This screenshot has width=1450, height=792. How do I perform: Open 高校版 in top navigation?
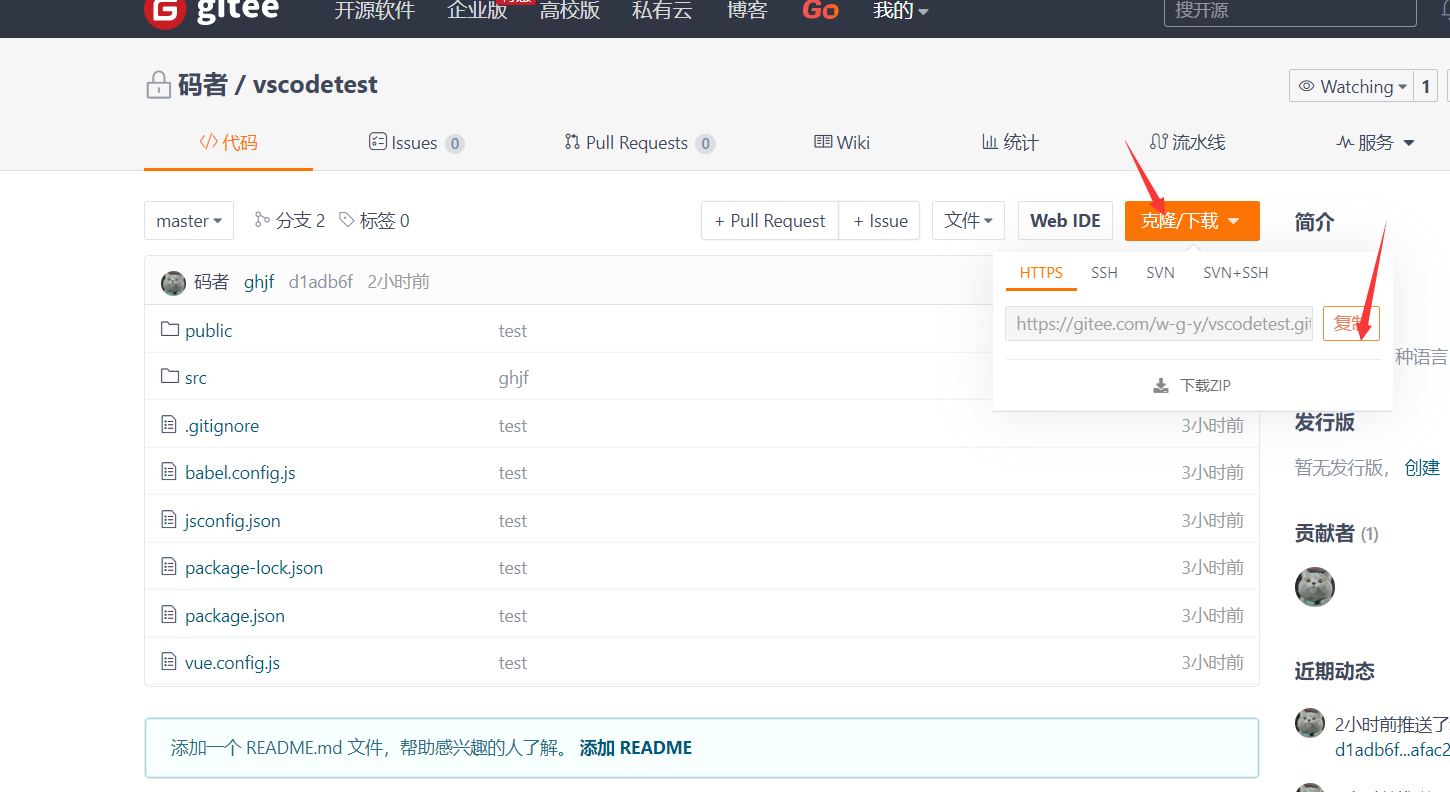click(x=570, y=10)
